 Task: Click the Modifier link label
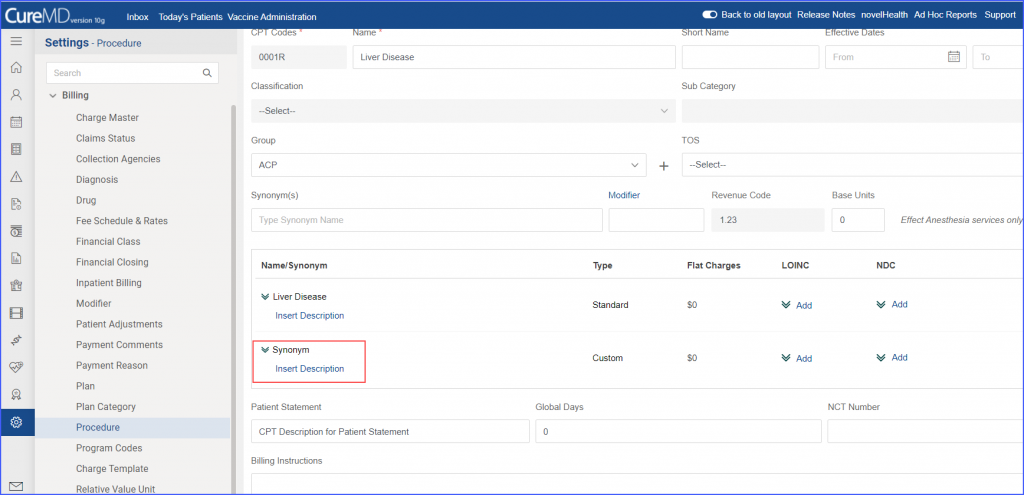[624, 195]
